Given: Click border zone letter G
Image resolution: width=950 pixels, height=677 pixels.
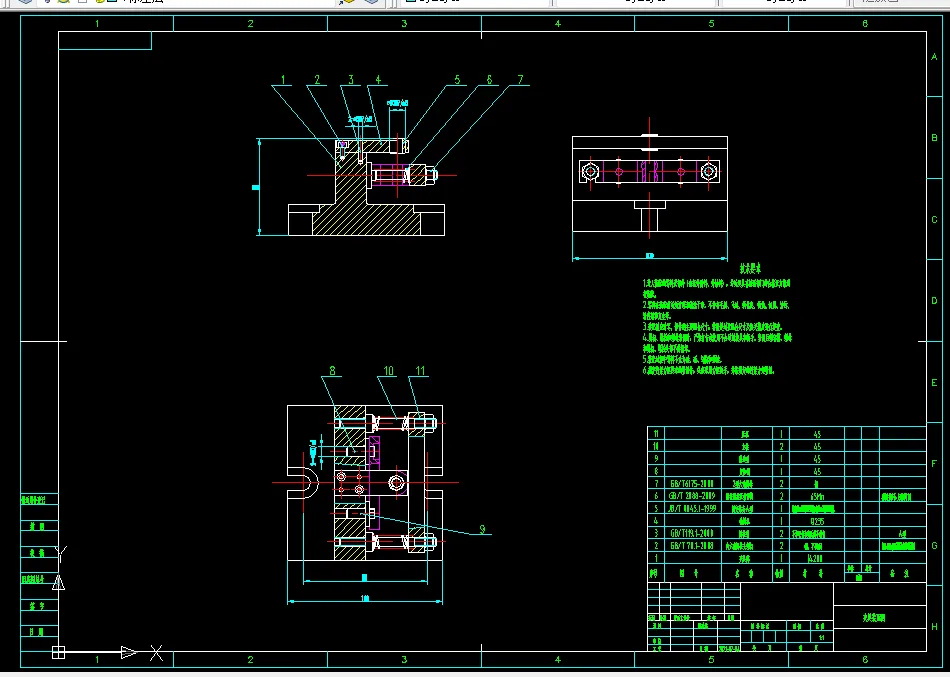Looking at the screenshot, I should (934, 545).
